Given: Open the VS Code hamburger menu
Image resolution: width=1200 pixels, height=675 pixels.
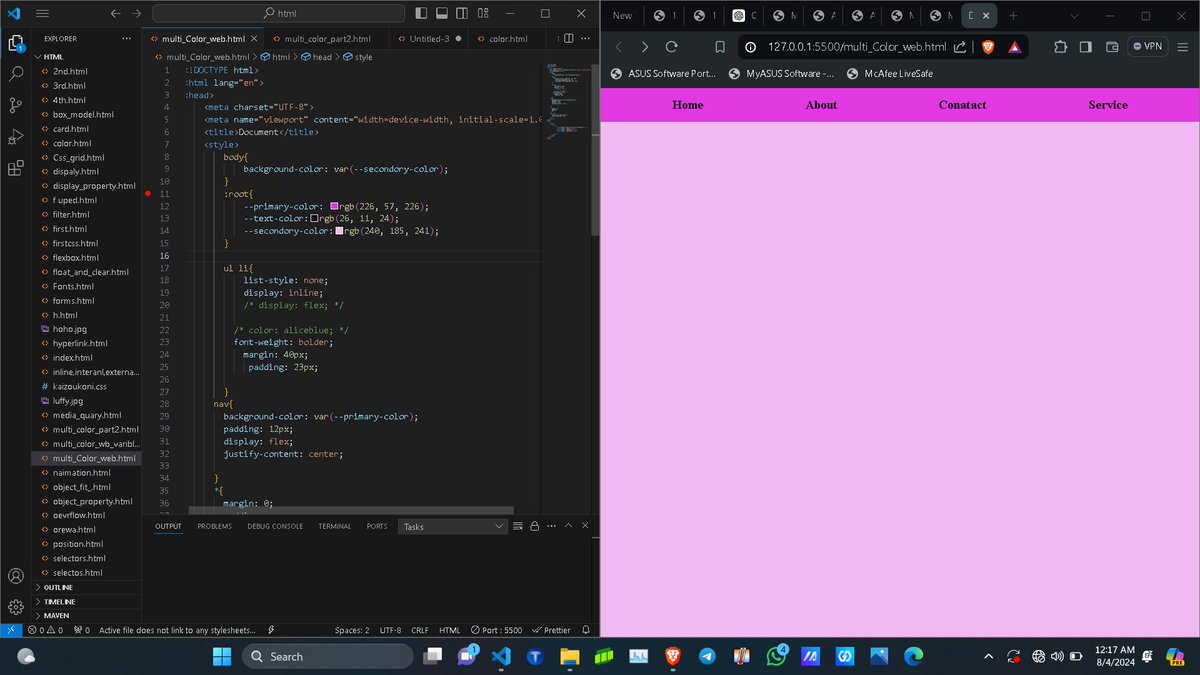Looking at the screenshot, I should click(x=42, y=14).
